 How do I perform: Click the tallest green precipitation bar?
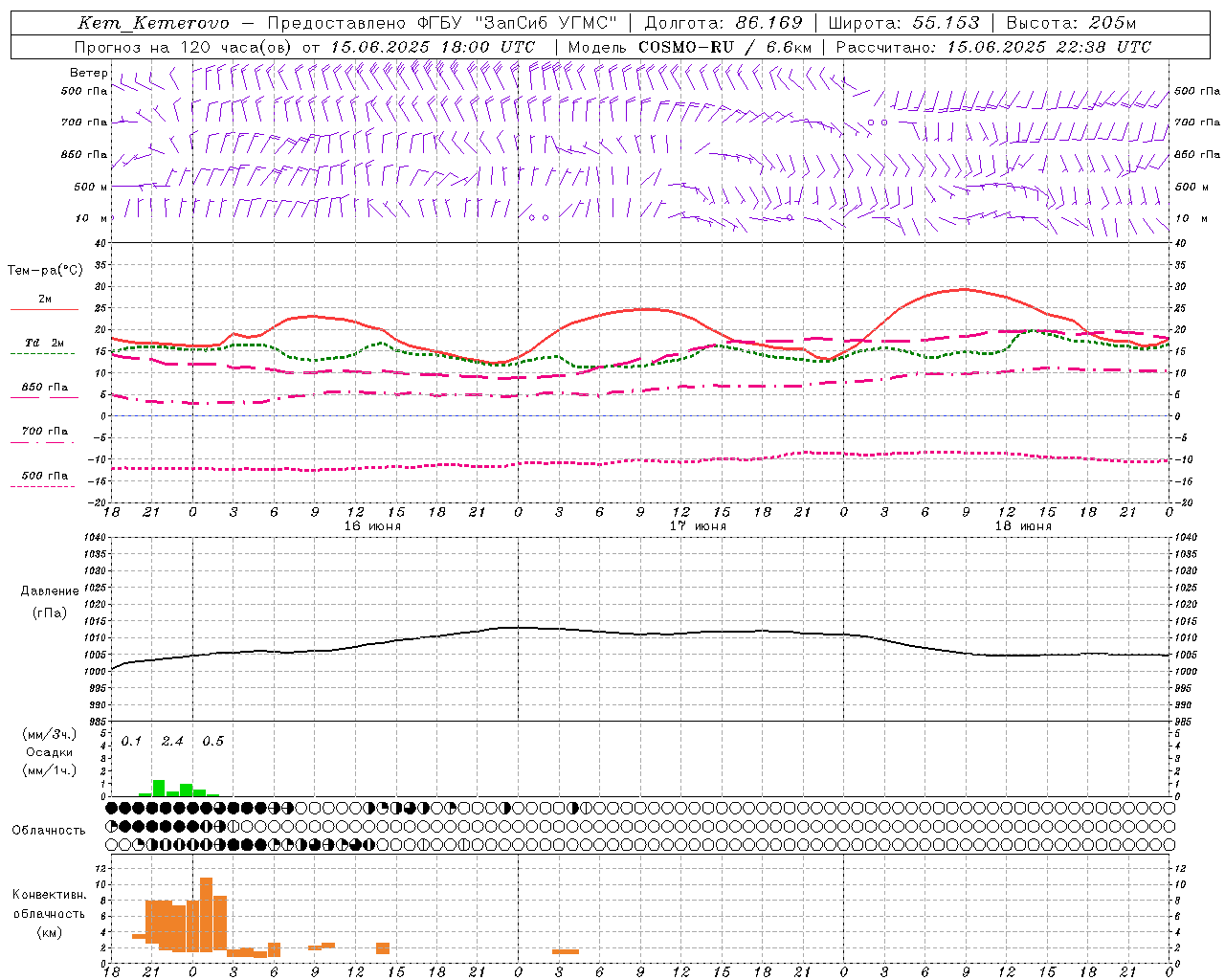[x=159, y=789]
